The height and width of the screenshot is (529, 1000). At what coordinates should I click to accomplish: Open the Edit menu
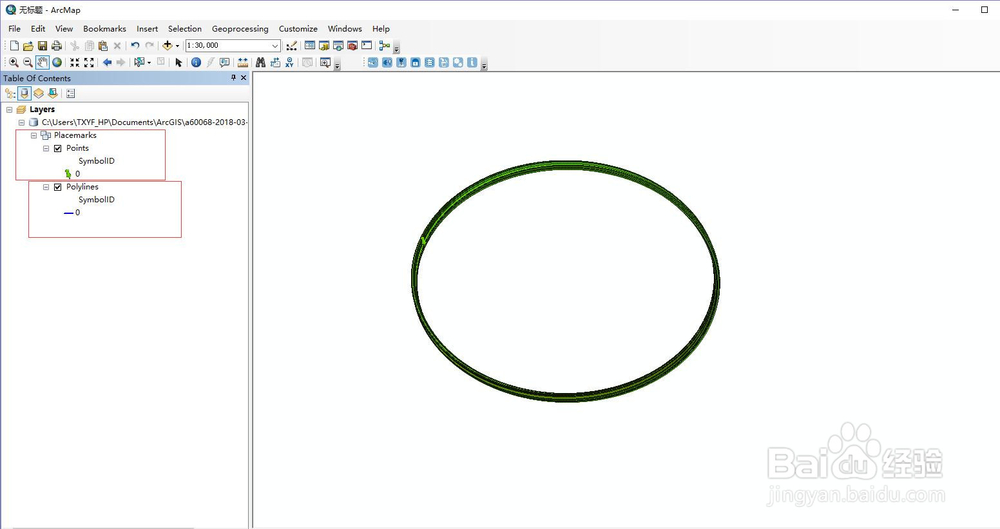(x=38, y=29)
